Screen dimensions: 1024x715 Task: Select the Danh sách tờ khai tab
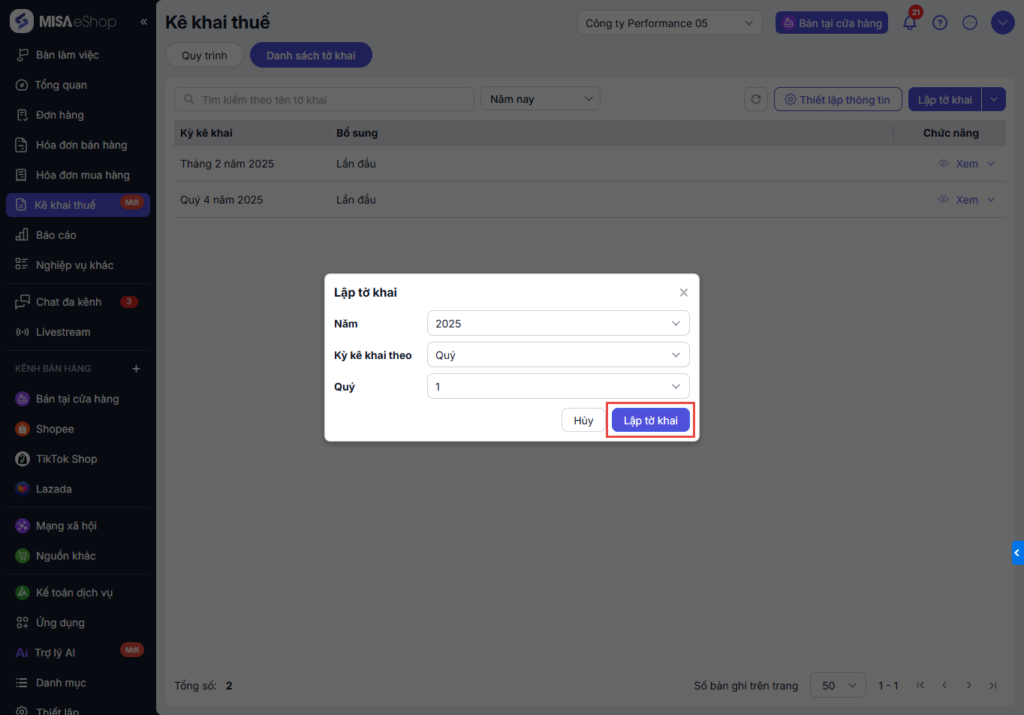tap(311, 56)
